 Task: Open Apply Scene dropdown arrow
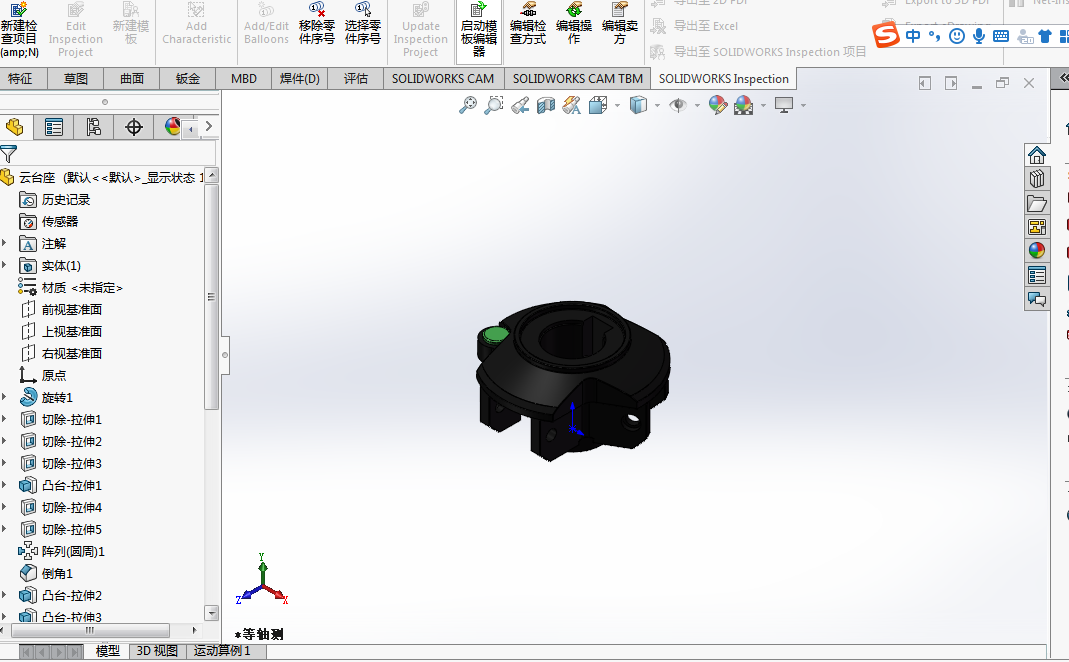(x=764, y=106)
